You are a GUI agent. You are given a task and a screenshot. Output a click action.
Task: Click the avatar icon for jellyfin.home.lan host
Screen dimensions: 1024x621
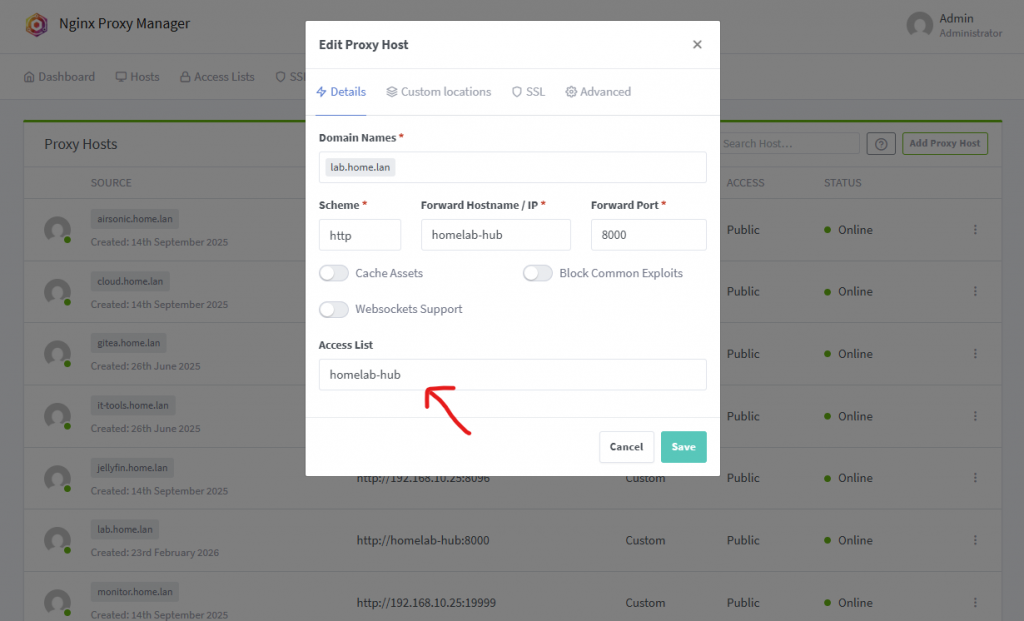click(57, 477)
